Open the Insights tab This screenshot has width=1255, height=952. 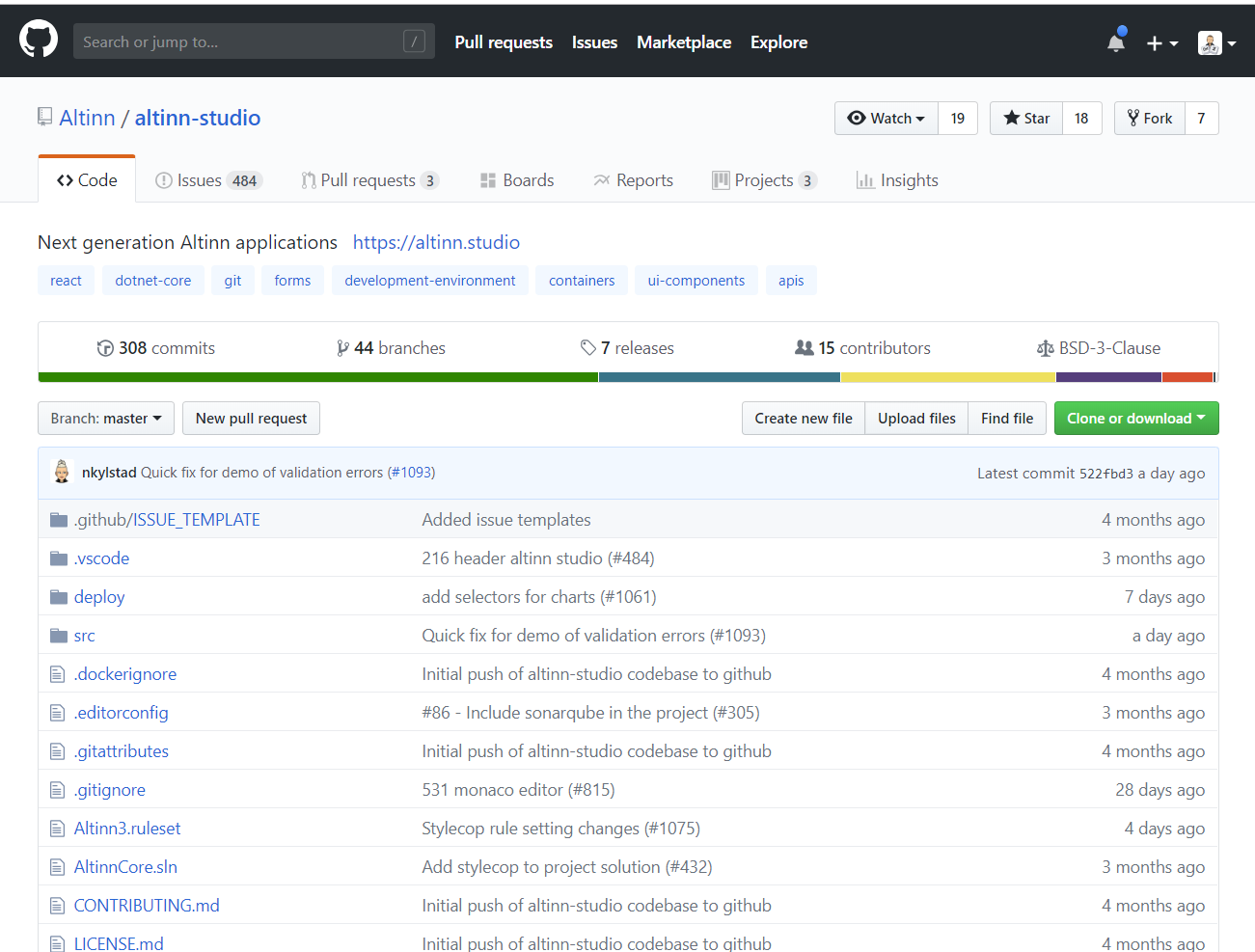(897, 180)
